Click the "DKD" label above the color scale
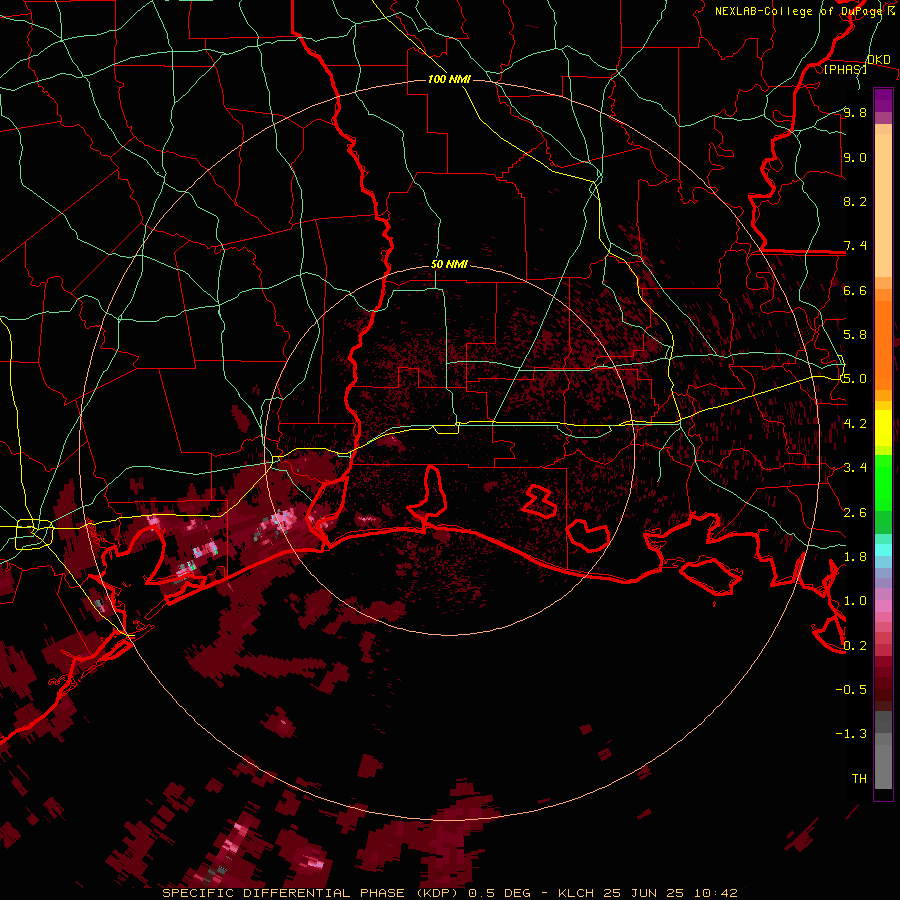 tap(879, 60)
